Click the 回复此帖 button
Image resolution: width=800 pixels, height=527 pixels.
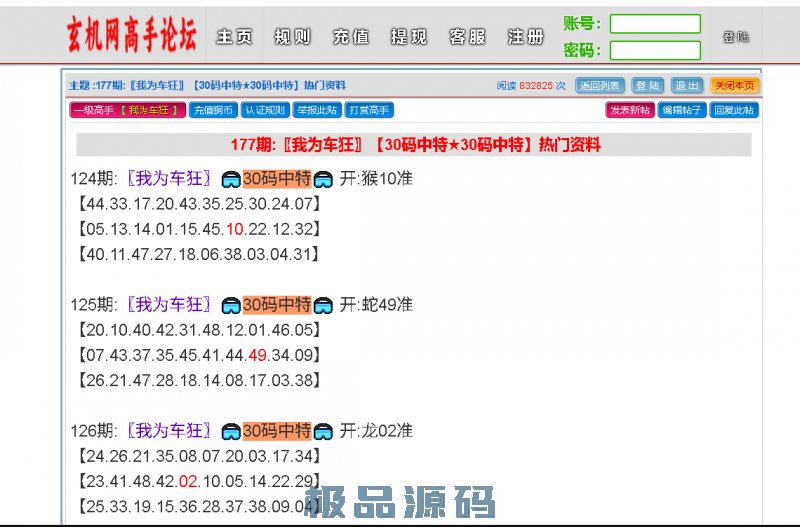(x=734, y=110)
